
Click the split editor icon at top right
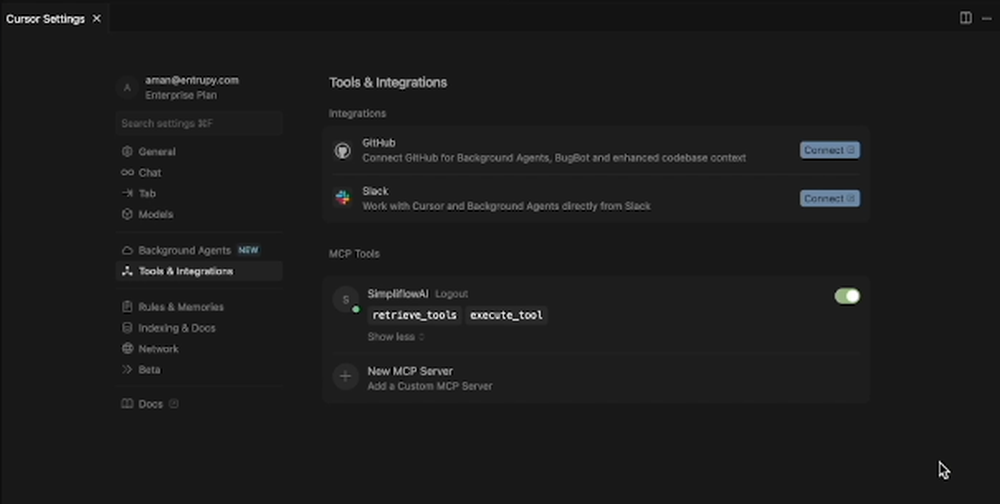pyautogui.click(x=966, y=19)
